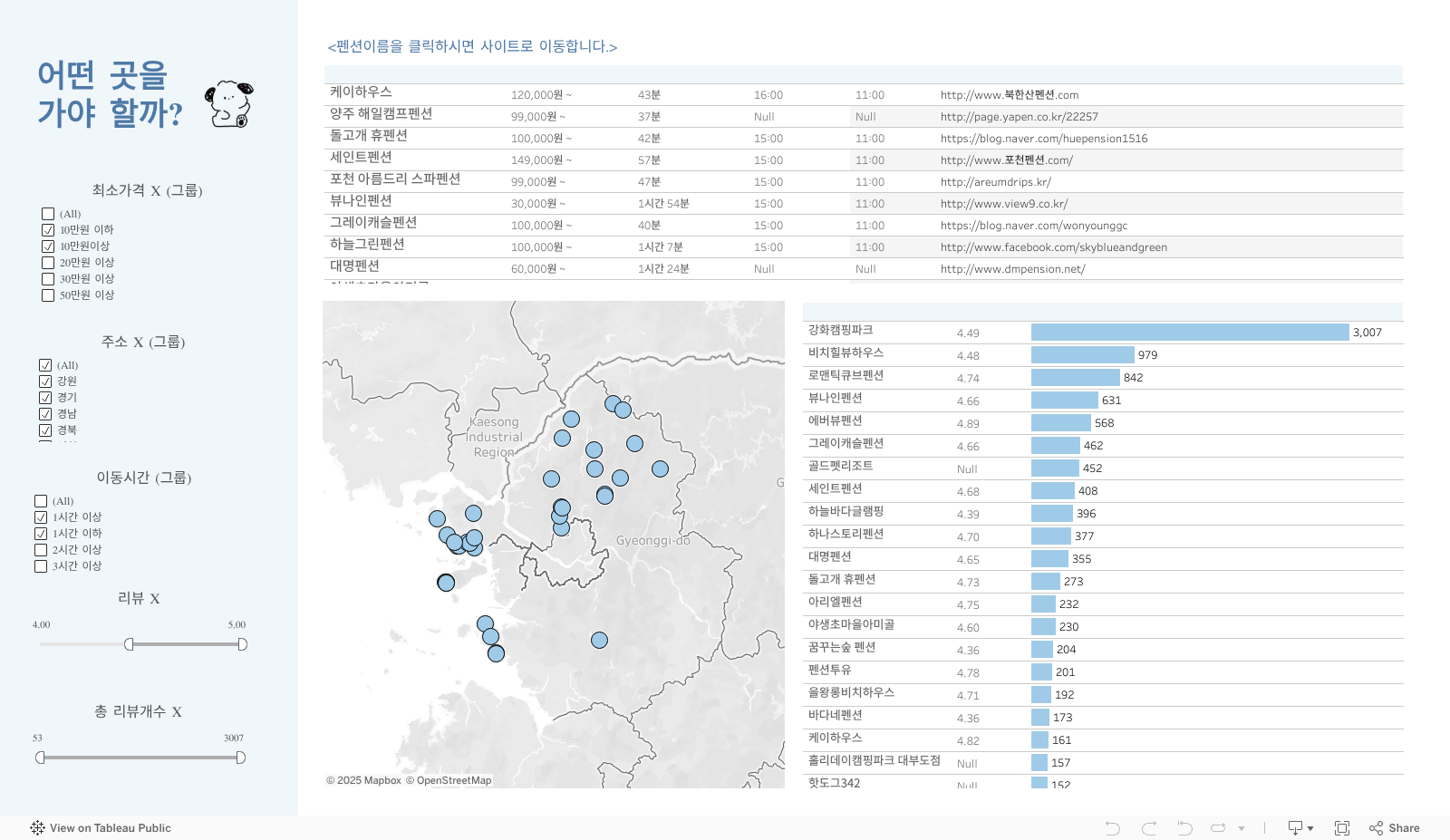Enable the 30만원 이상 price checkbox
The image size is (1450, 840).
[x=48, y=279]
